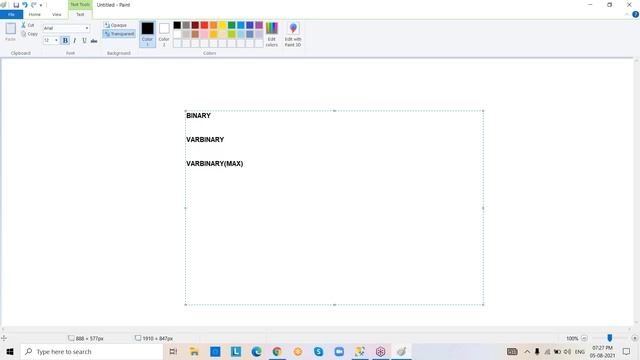Open Paint Help question mark icon
The image size is (640, 360).
tap(635, 14)
